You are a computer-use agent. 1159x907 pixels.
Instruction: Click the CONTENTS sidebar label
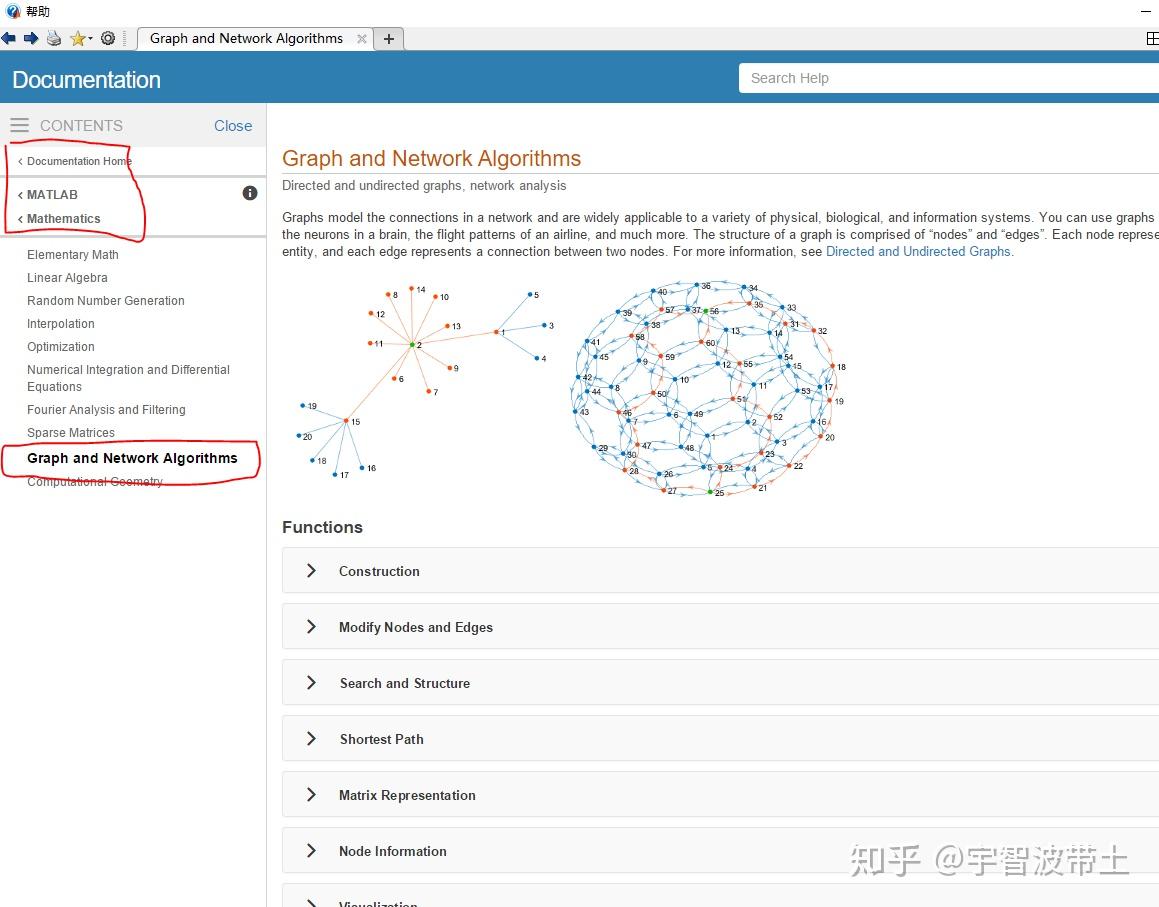click(81, 126)
